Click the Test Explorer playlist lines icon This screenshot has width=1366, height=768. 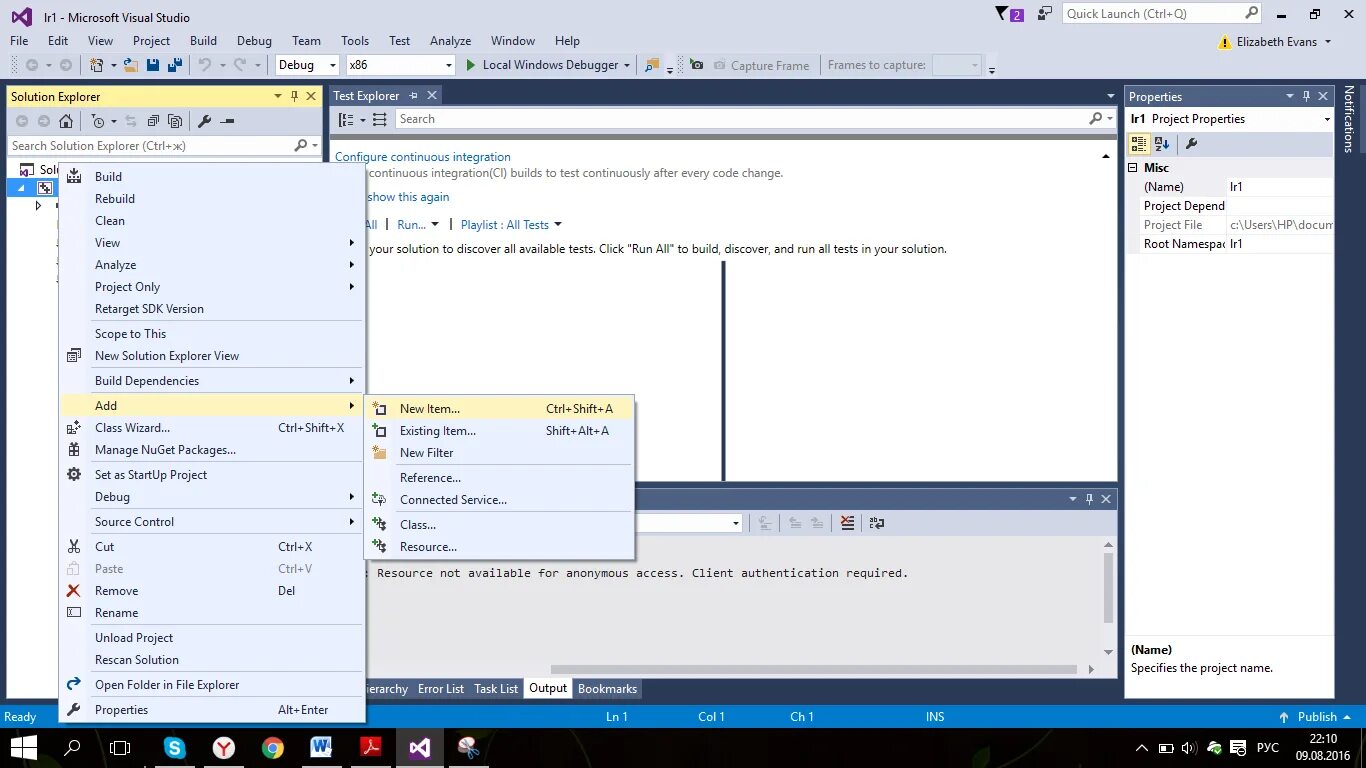pyautogui.click(x=380, y=119)
